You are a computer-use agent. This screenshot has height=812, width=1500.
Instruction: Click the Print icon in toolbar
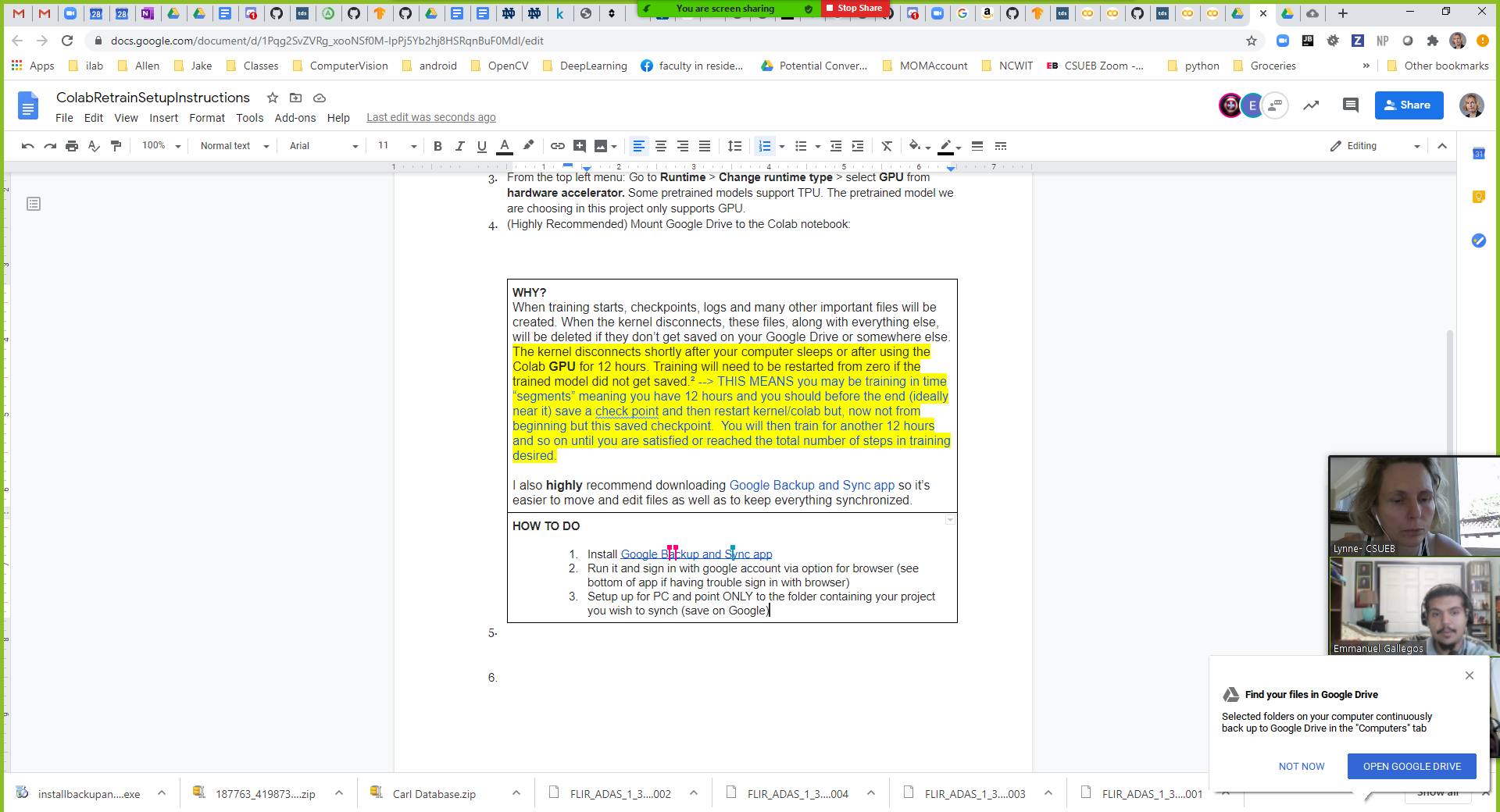72,146
